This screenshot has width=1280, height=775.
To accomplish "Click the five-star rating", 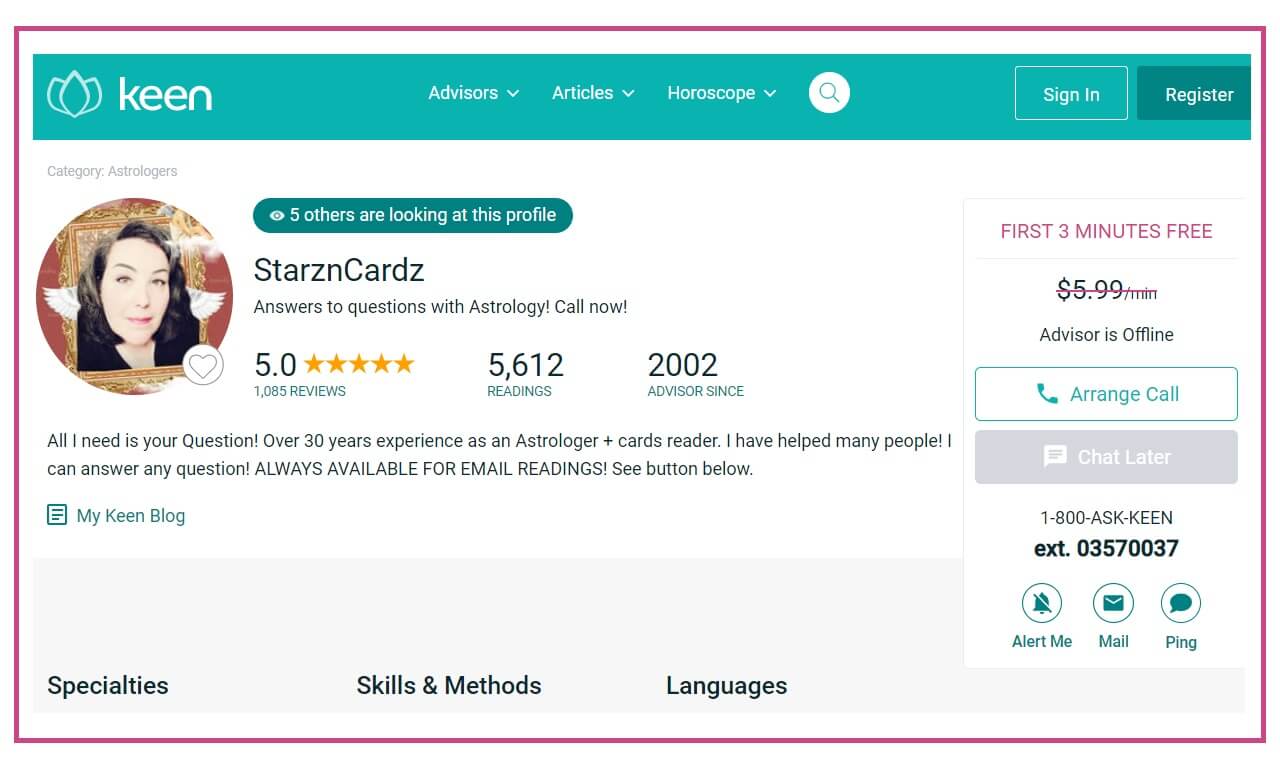I will click(x=359, y=364).
